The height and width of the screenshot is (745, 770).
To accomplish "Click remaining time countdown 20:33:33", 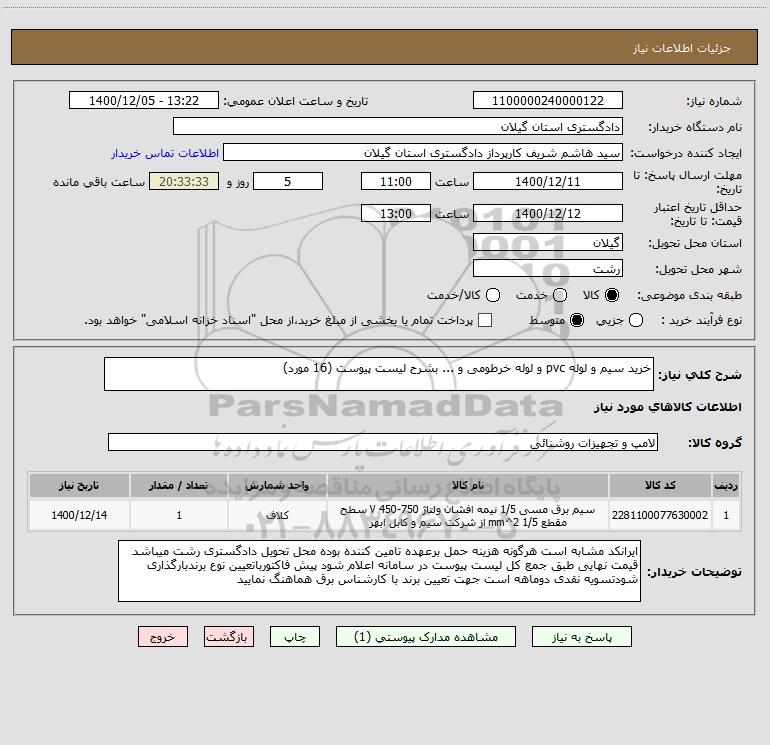I will (184, 181).
